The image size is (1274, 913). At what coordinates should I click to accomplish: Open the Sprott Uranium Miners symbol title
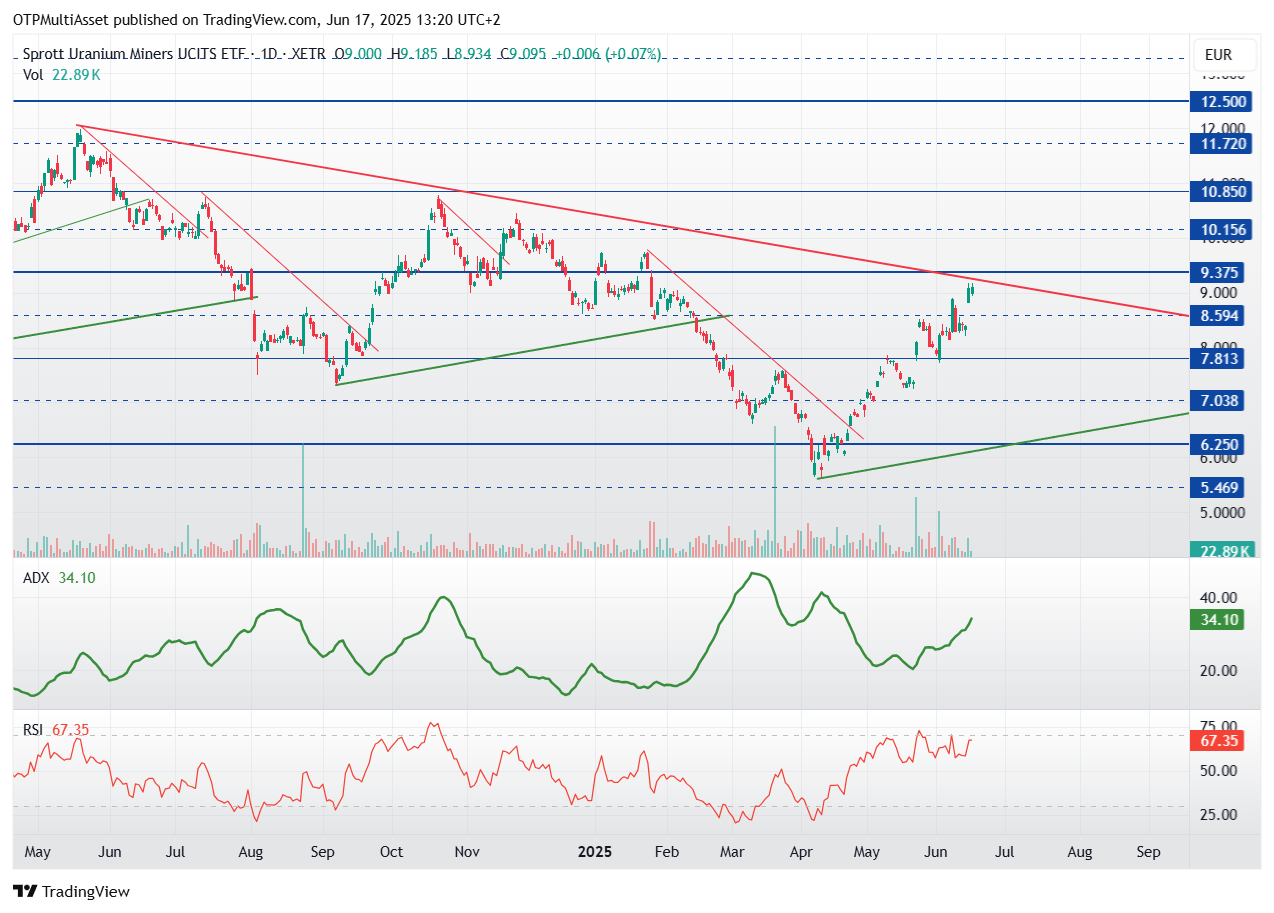(137, 54)
